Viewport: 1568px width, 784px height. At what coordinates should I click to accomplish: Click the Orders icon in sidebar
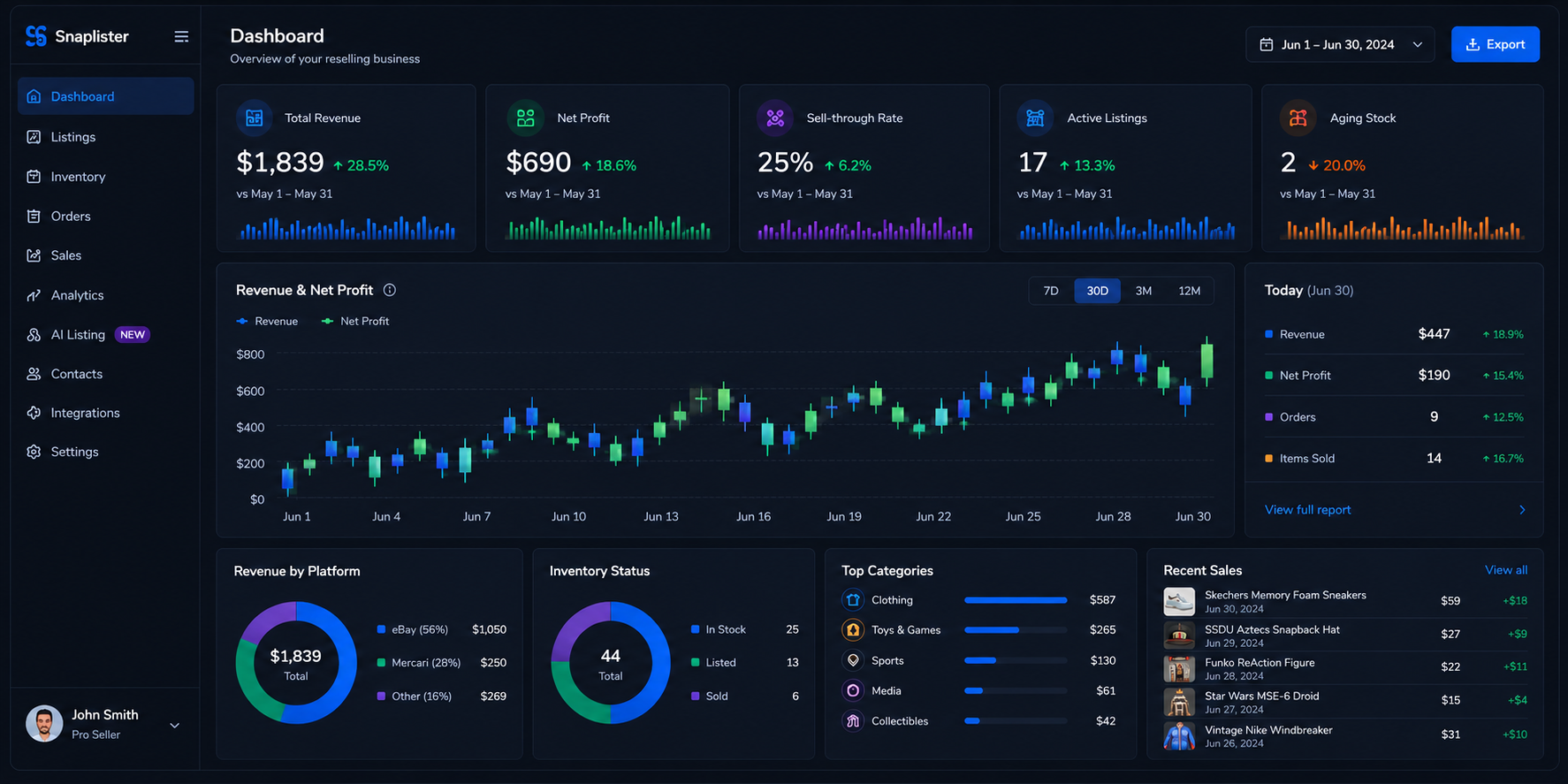pos(34,217)
